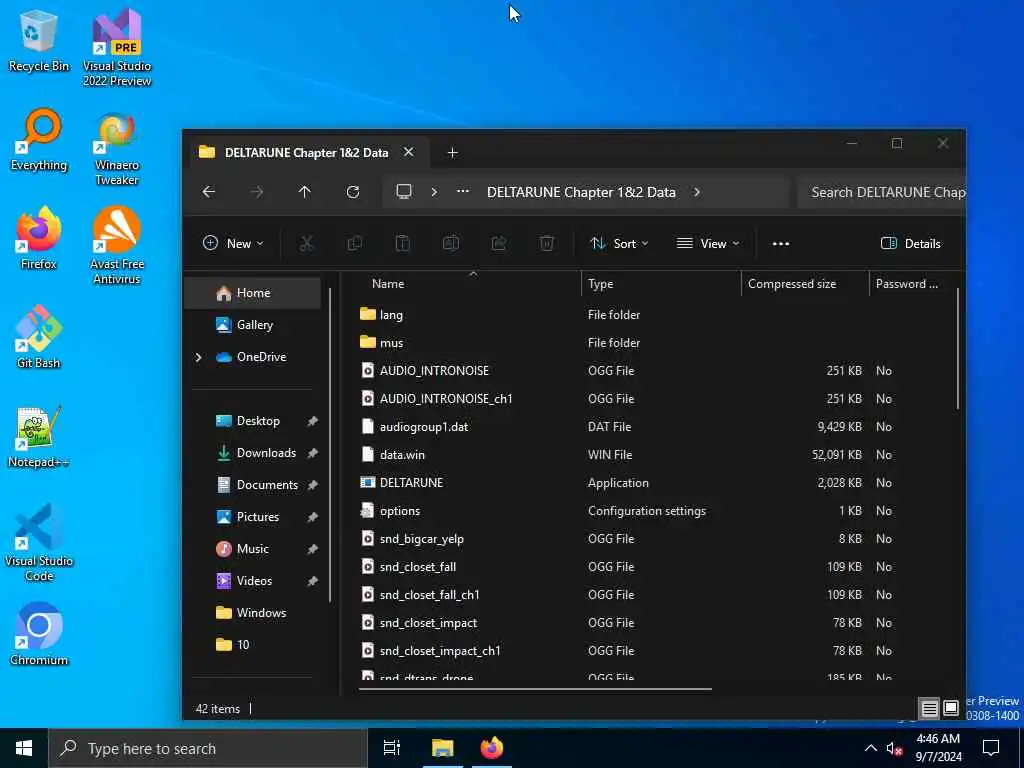Click the Delete trash icon in toolbar
Screen dimensions: 1024x768
[547, 244]
